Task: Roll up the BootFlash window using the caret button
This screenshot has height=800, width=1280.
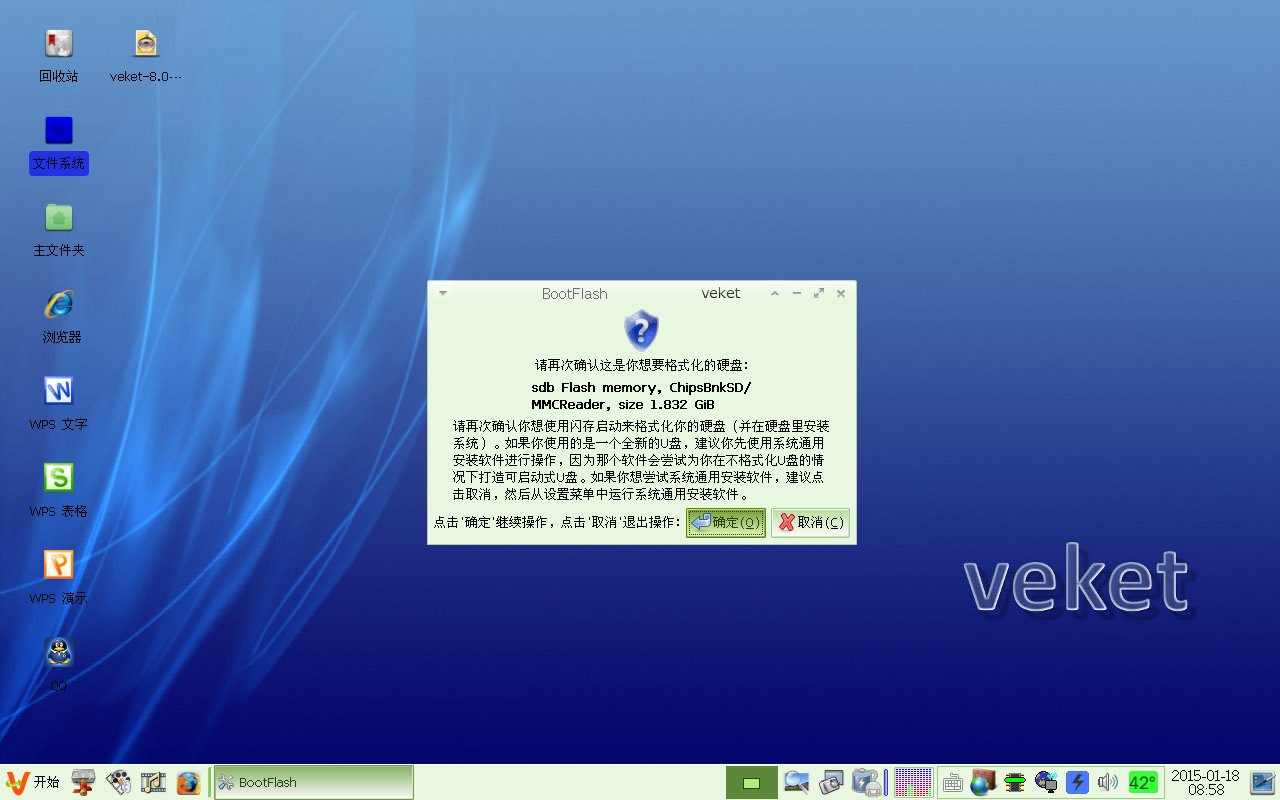Action: point(775,293)
